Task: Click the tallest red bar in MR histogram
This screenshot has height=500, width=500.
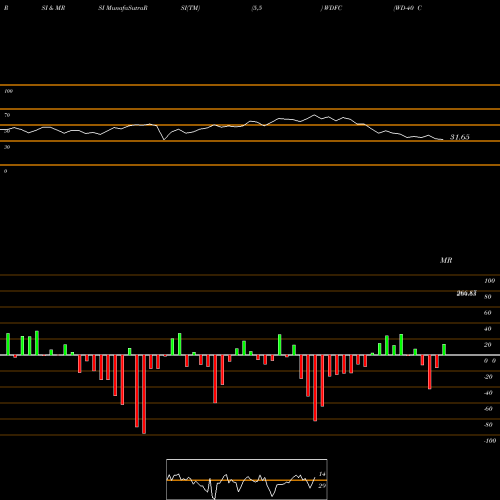Action: [144, 394]
